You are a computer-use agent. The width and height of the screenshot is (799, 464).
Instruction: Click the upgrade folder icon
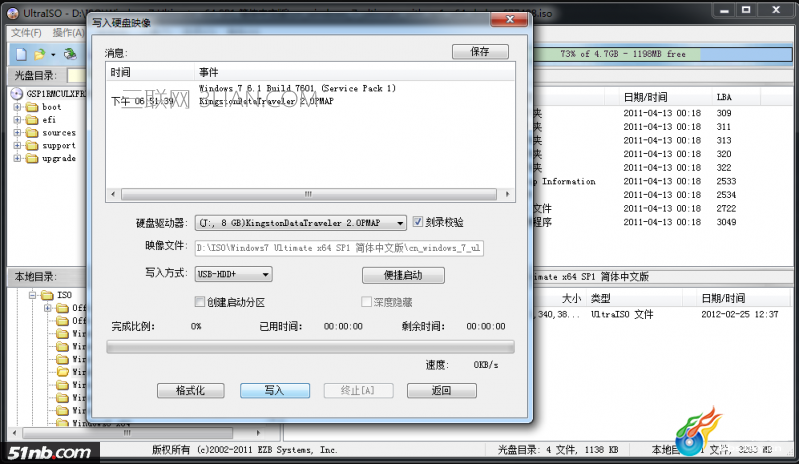(32, 158)
